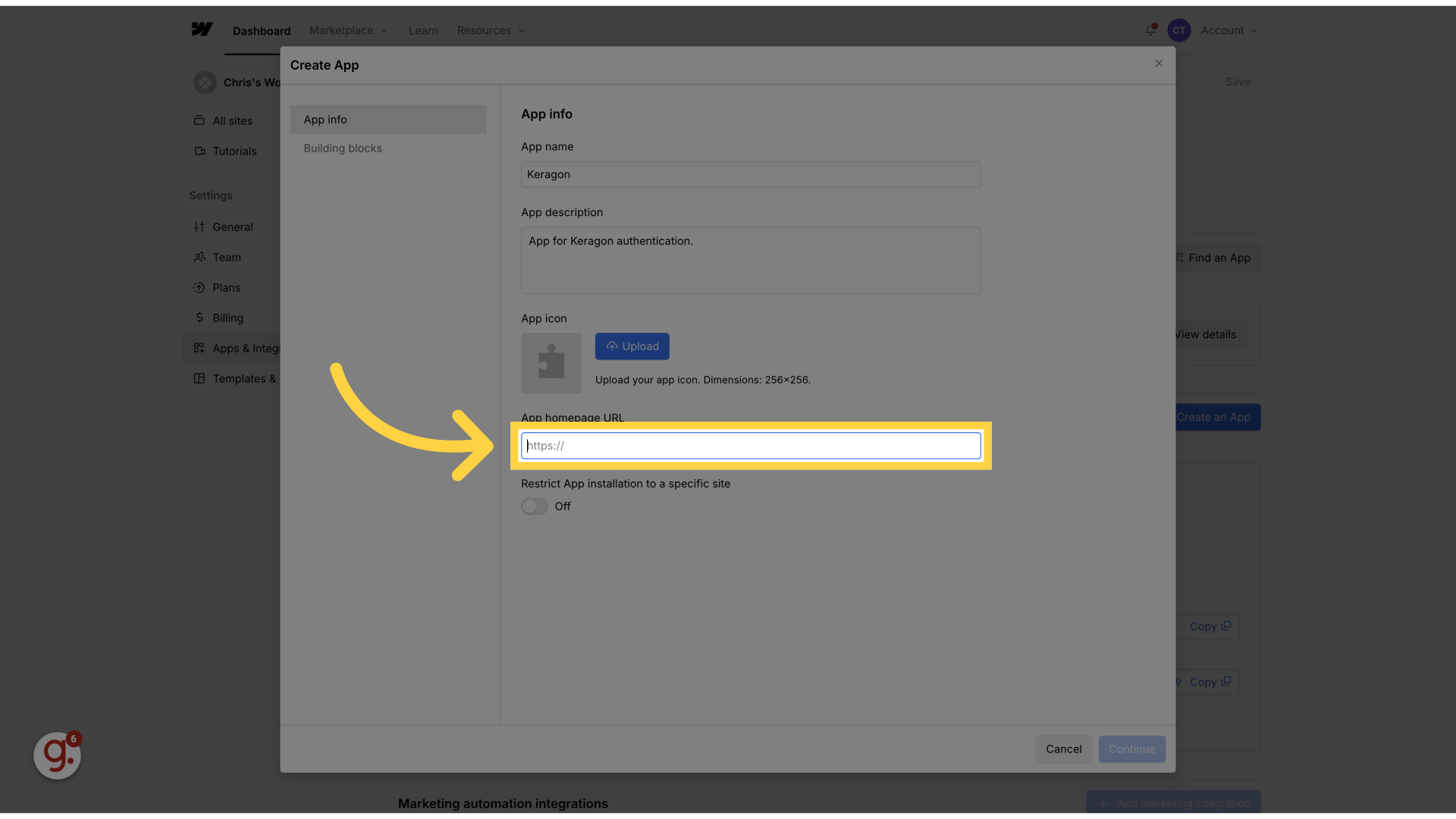Click the Webflow logo icon
The image size is (1456, 819).
tap(202, 30)
